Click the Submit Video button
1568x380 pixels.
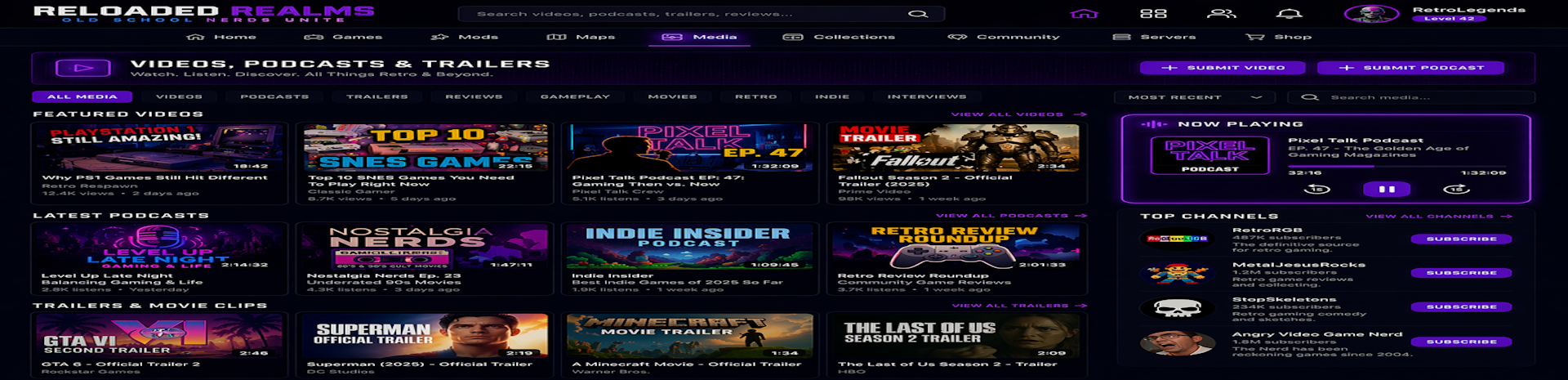[1223, 68]
